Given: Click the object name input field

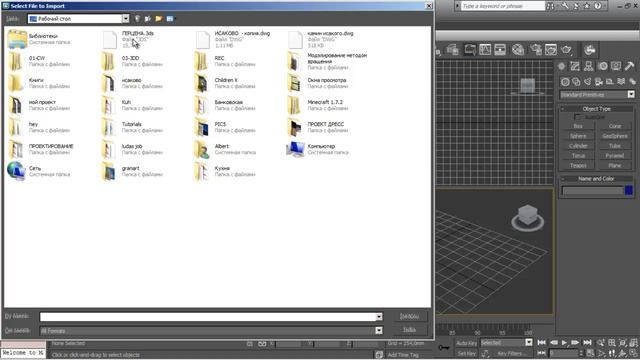Looking at the screenshot, I should pyautogui.click(x=592, y=190).
